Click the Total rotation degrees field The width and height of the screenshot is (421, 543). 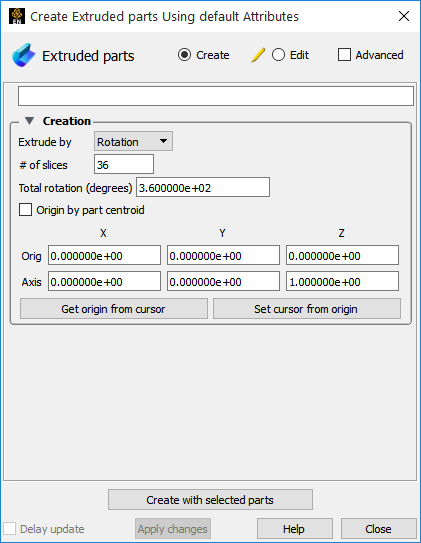click(203, 187)
